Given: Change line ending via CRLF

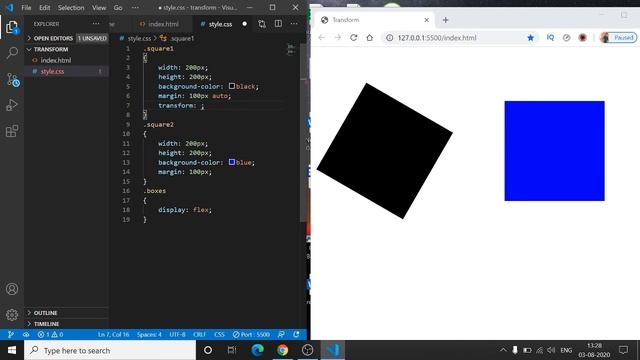Looking at the screenshot, I should point(199,334).
